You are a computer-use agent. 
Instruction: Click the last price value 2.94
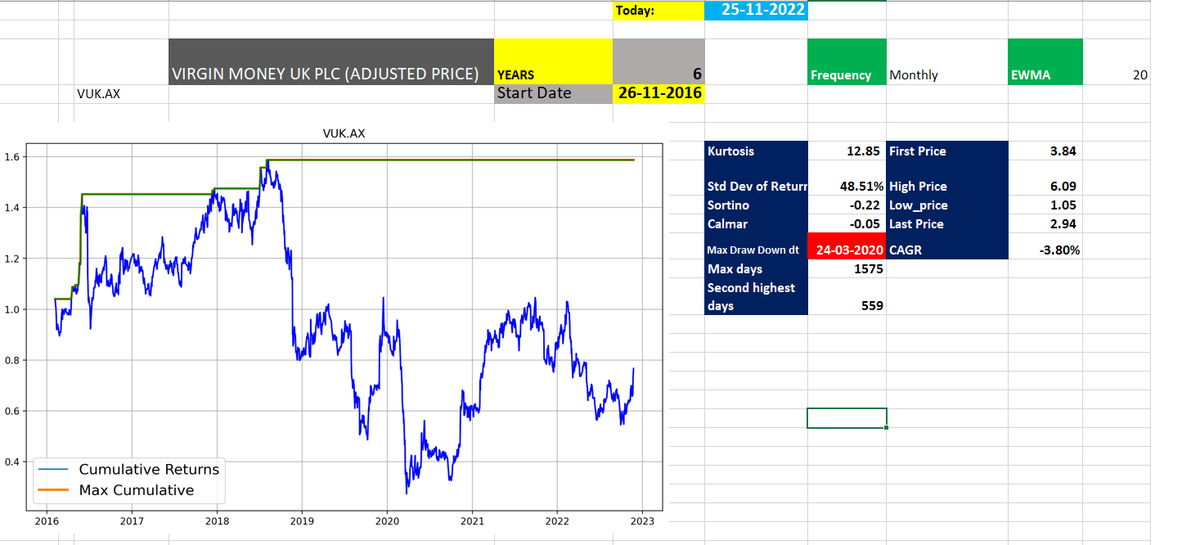[1045, 224]
